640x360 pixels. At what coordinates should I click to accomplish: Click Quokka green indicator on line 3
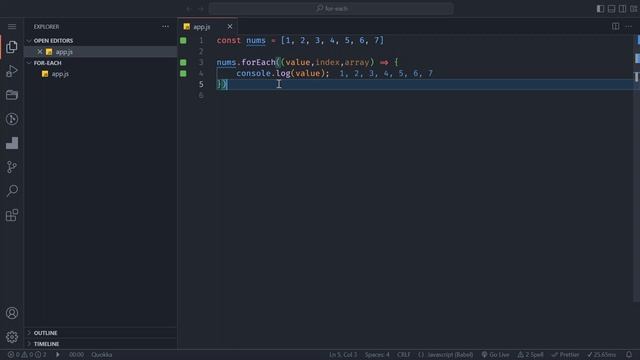tap(183, 62)
